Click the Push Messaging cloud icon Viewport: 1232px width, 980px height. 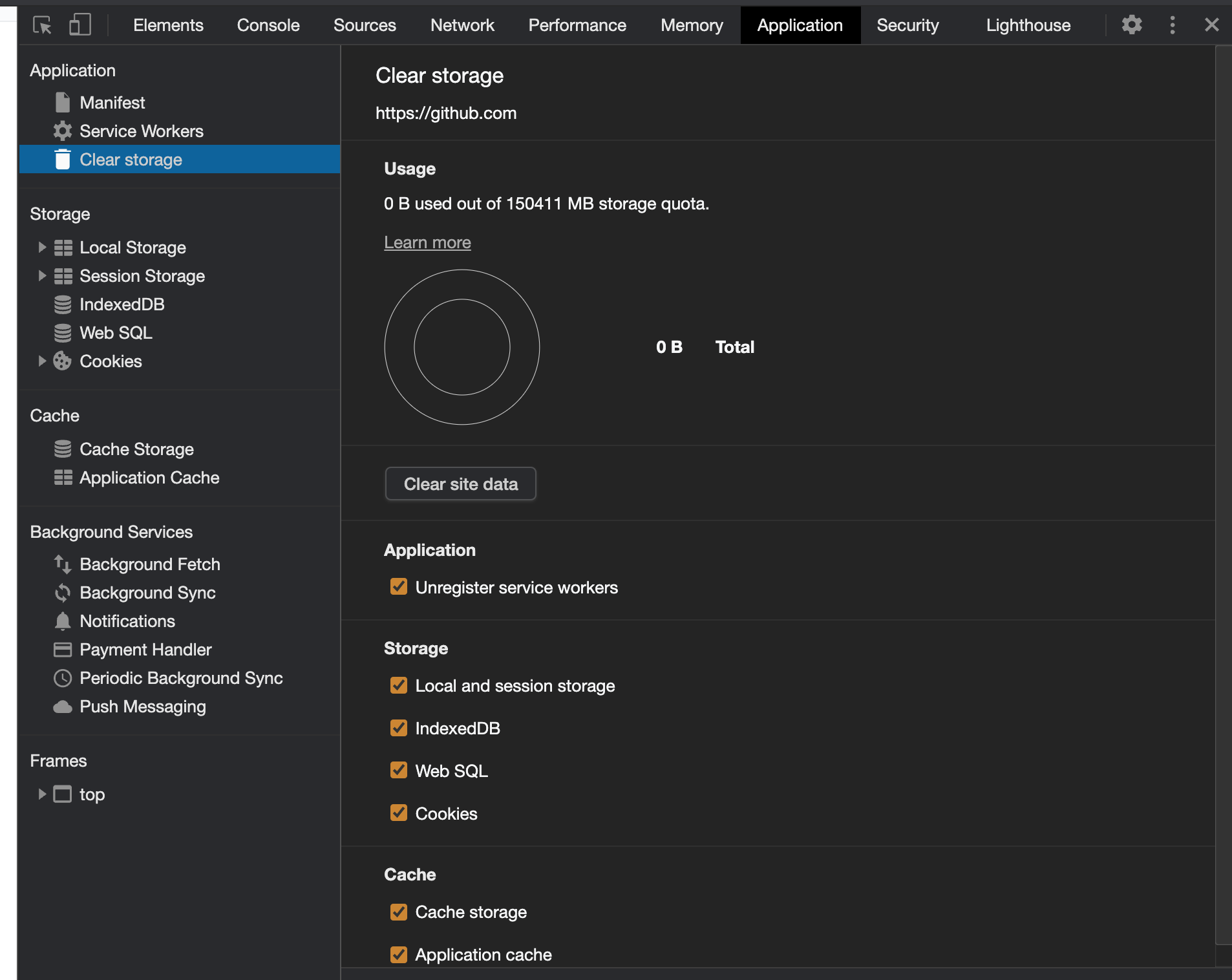63,707
